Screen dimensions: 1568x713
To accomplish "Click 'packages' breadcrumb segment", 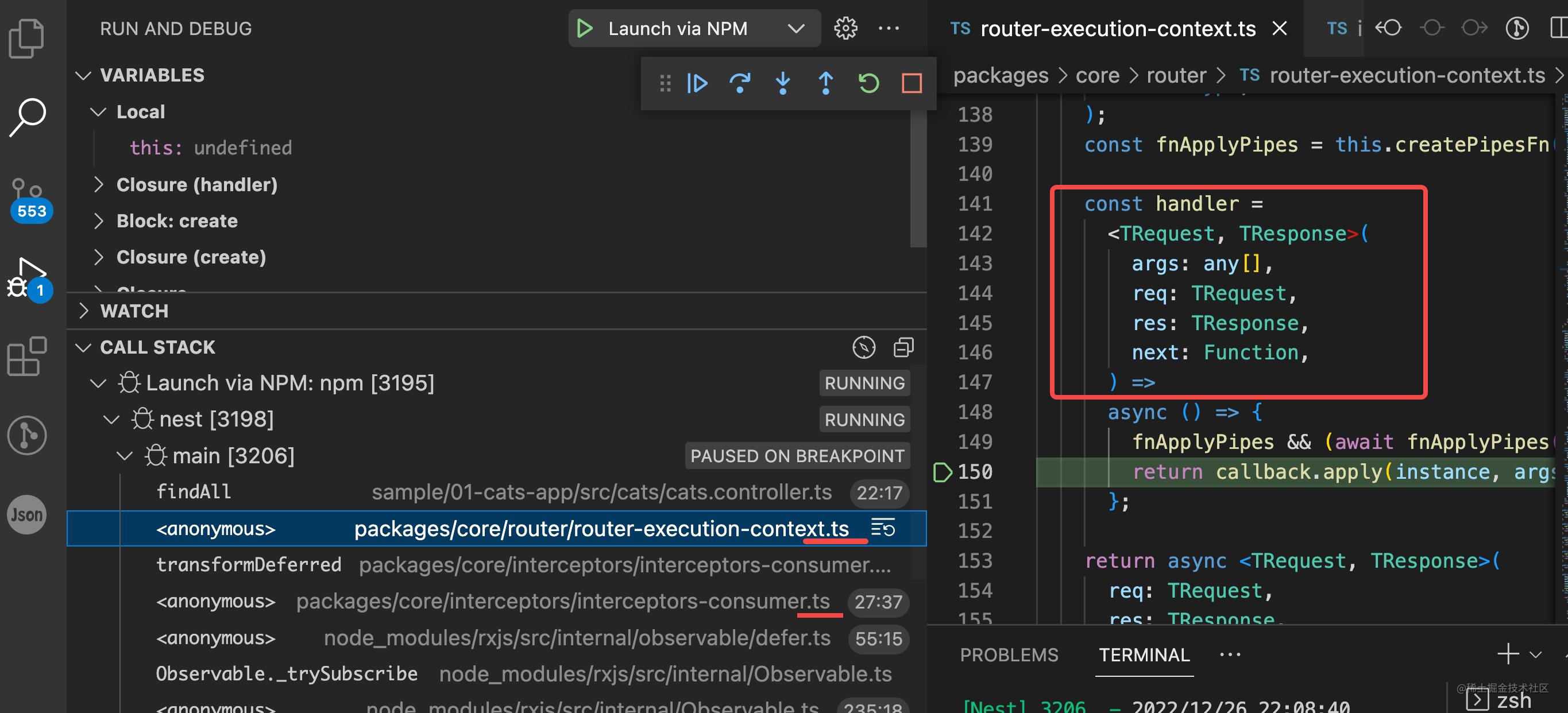I will pos(1001,75).
